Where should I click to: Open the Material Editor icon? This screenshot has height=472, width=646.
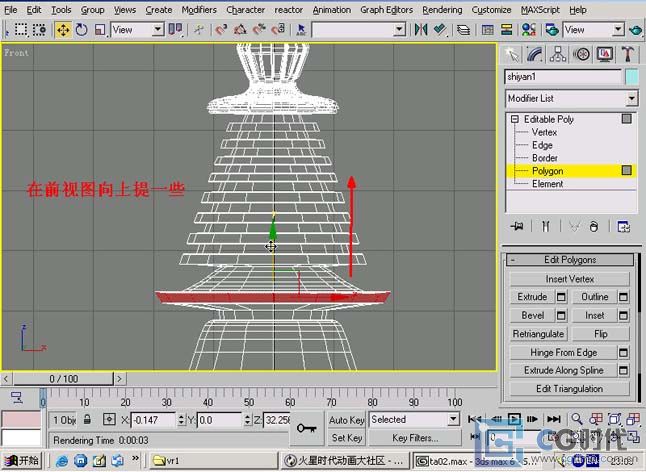pyautogui.click(x=529, y=30)
